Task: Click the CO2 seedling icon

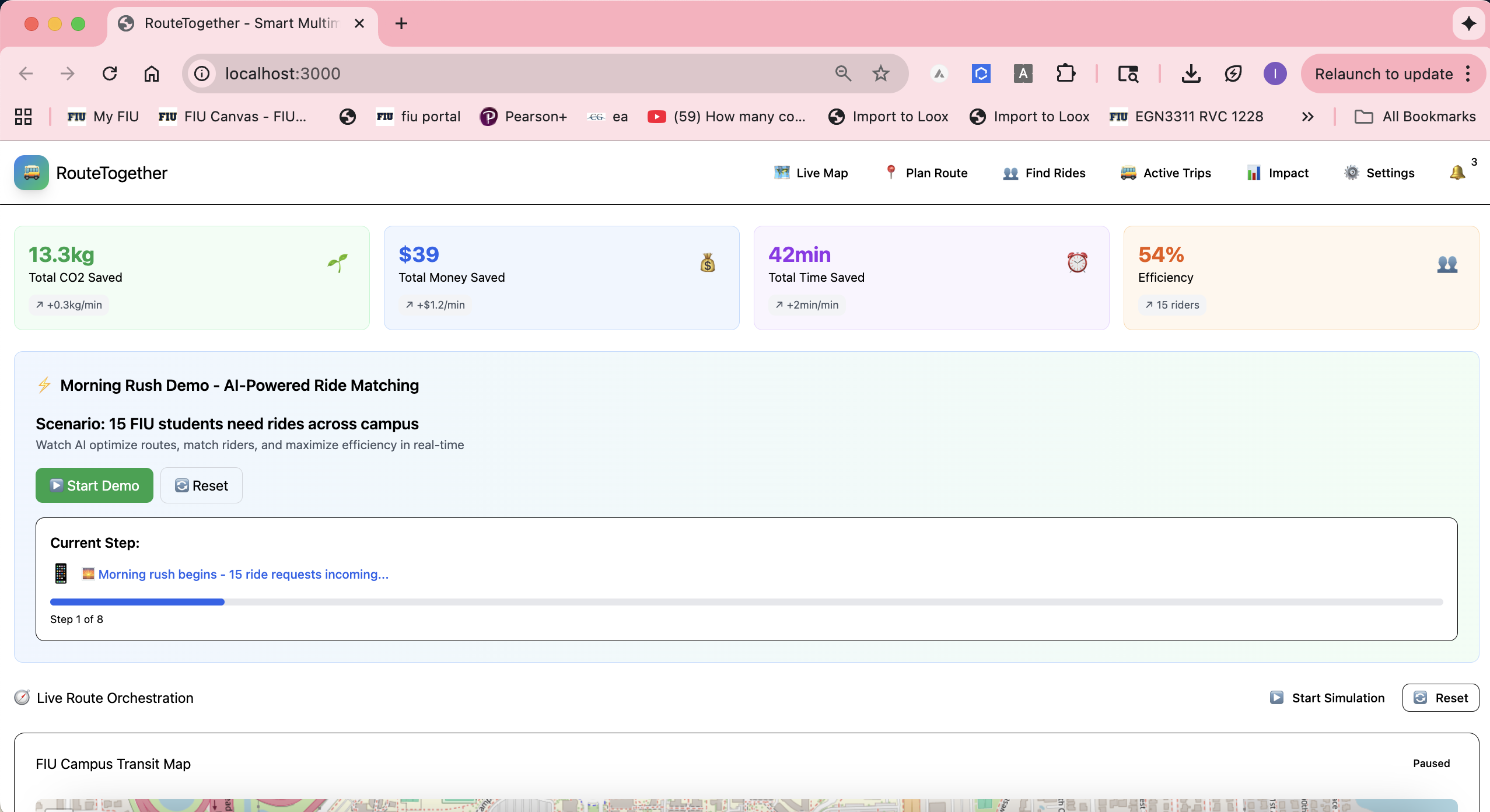Action: coord(338,262)
